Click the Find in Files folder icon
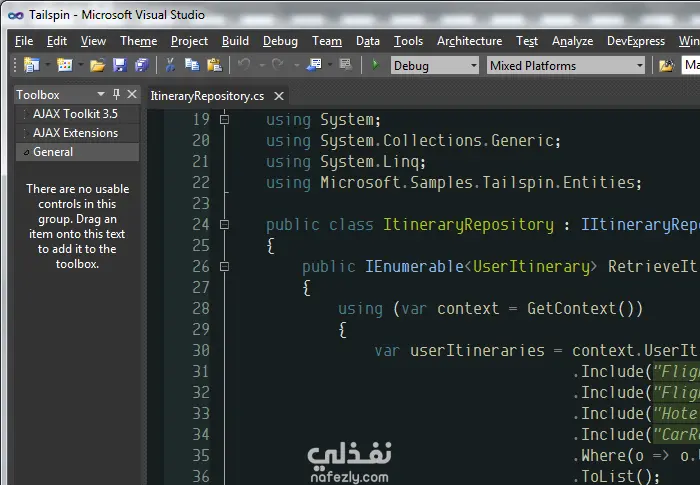 click(x=667, y=66)
